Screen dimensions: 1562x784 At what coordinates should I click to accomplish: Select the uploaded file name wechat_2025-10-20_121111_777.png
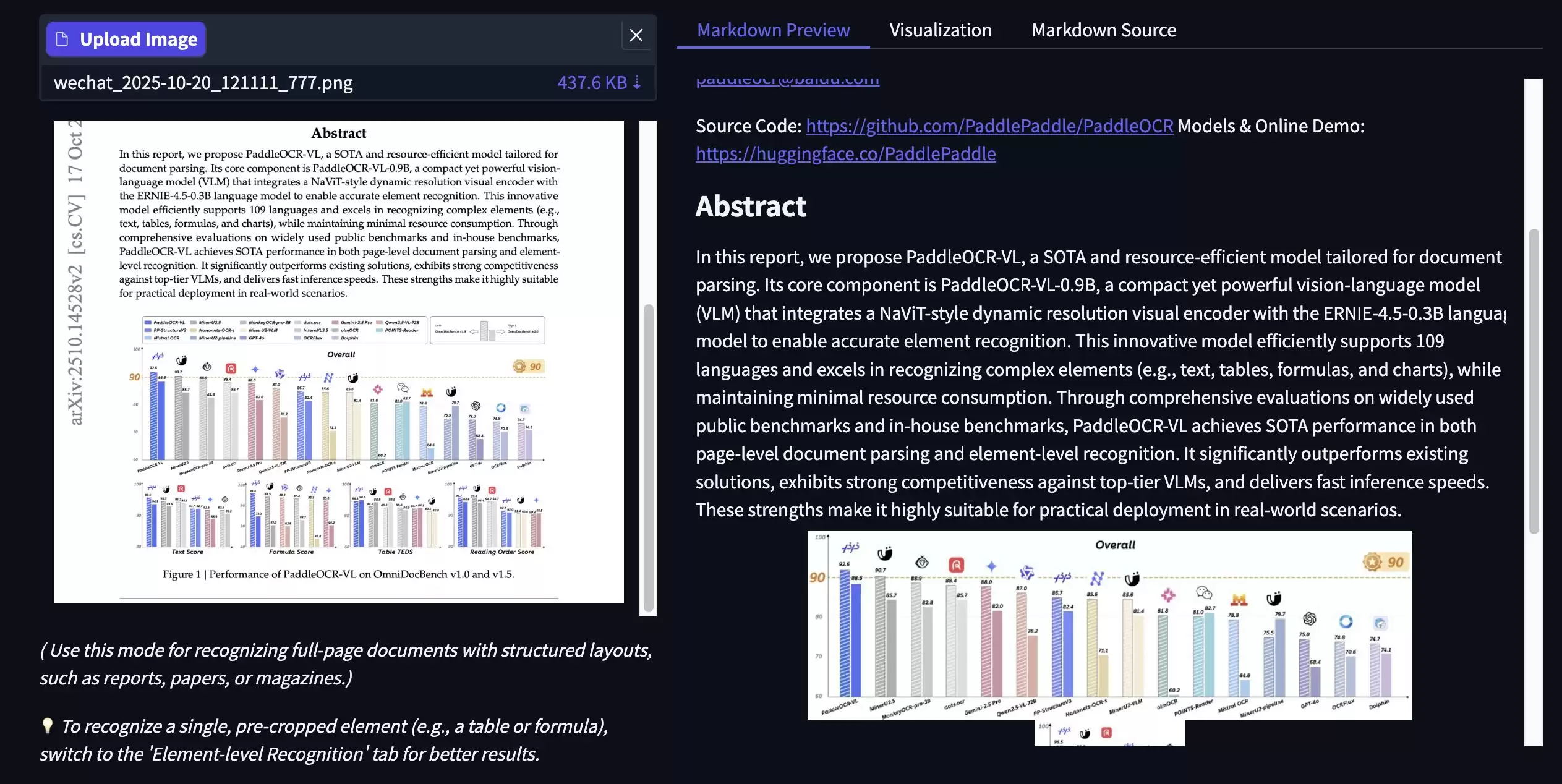(x=203, y=82)
